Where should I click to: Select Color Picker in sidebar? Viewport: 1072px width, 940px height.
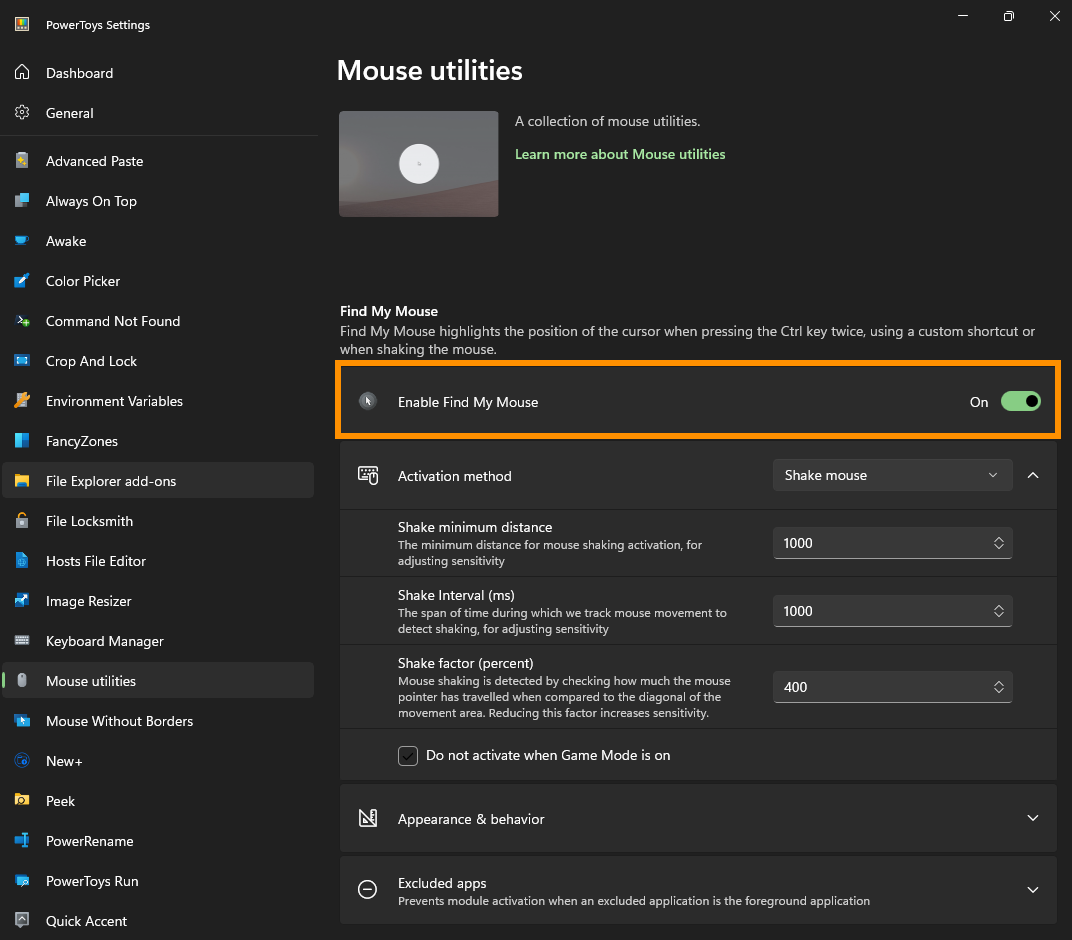158,281
